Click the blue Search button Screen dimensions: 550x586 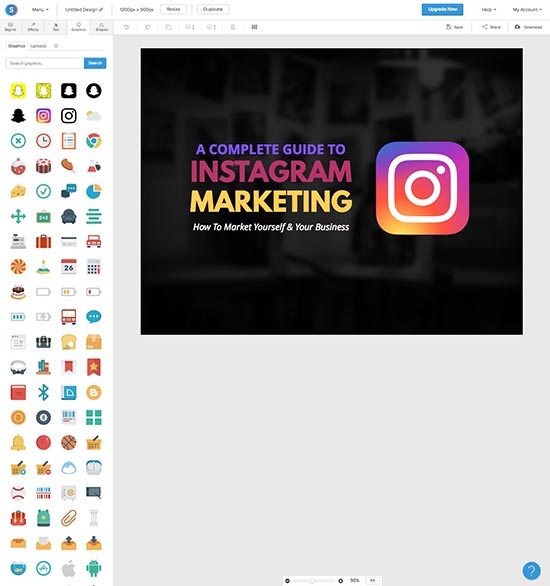(x=95, y=63)
